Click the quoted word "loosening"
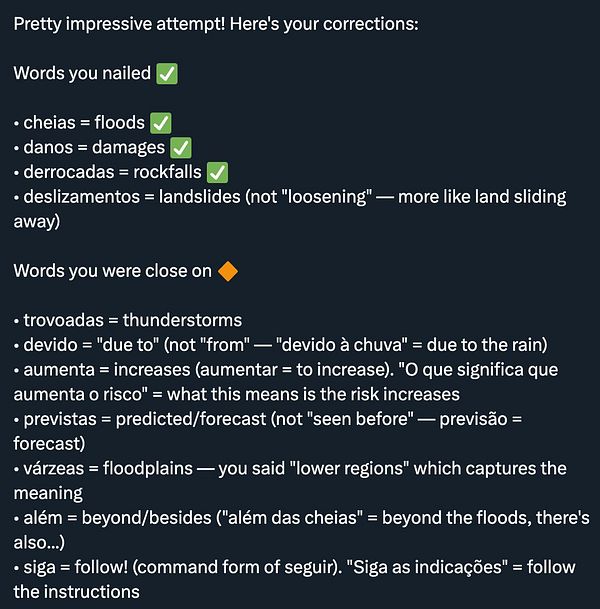 click(x=326, y=197)
